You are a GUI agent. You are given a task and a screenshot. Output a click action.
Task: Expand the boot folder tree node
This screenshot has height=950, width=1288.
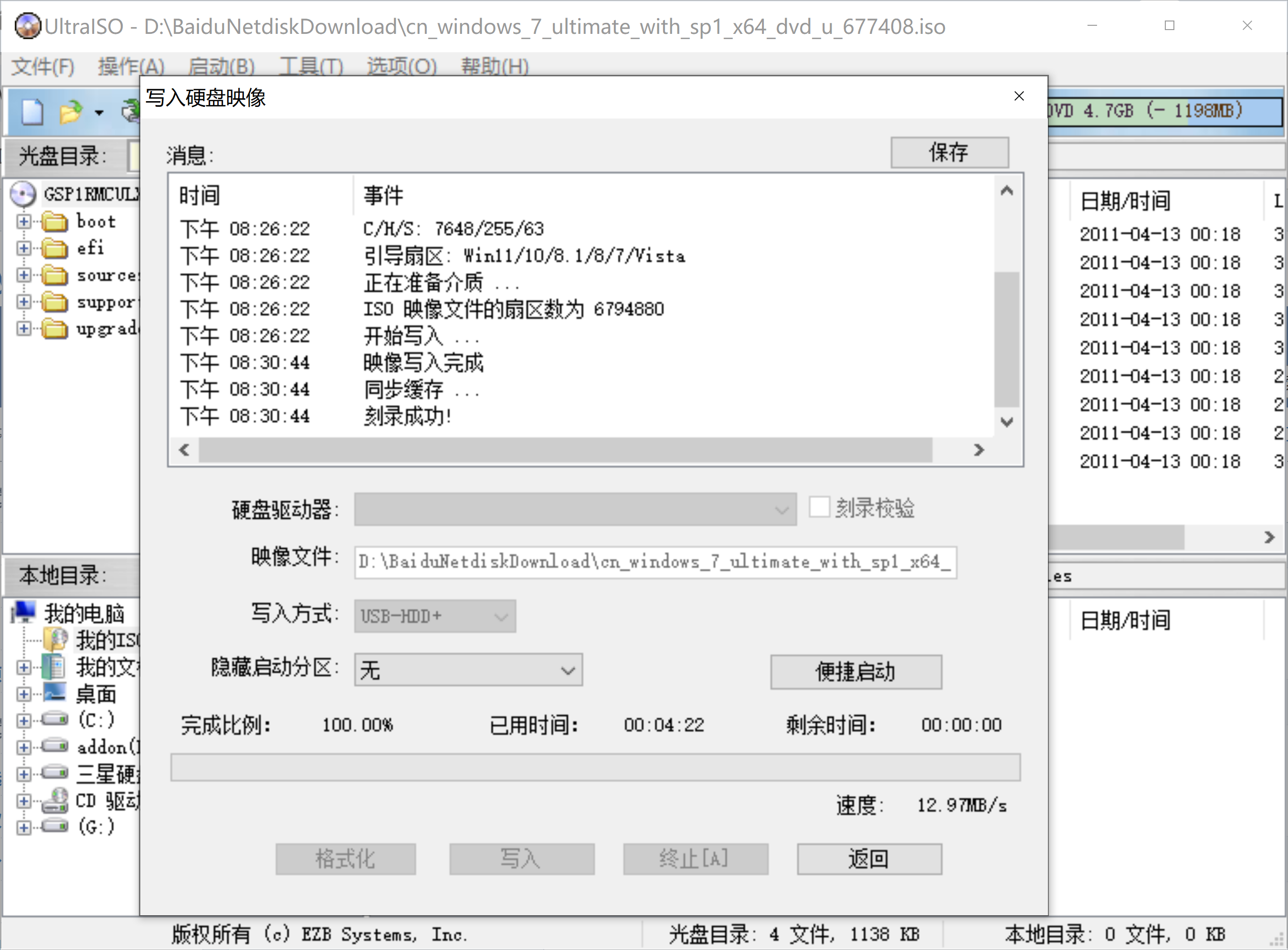point(23,221)
